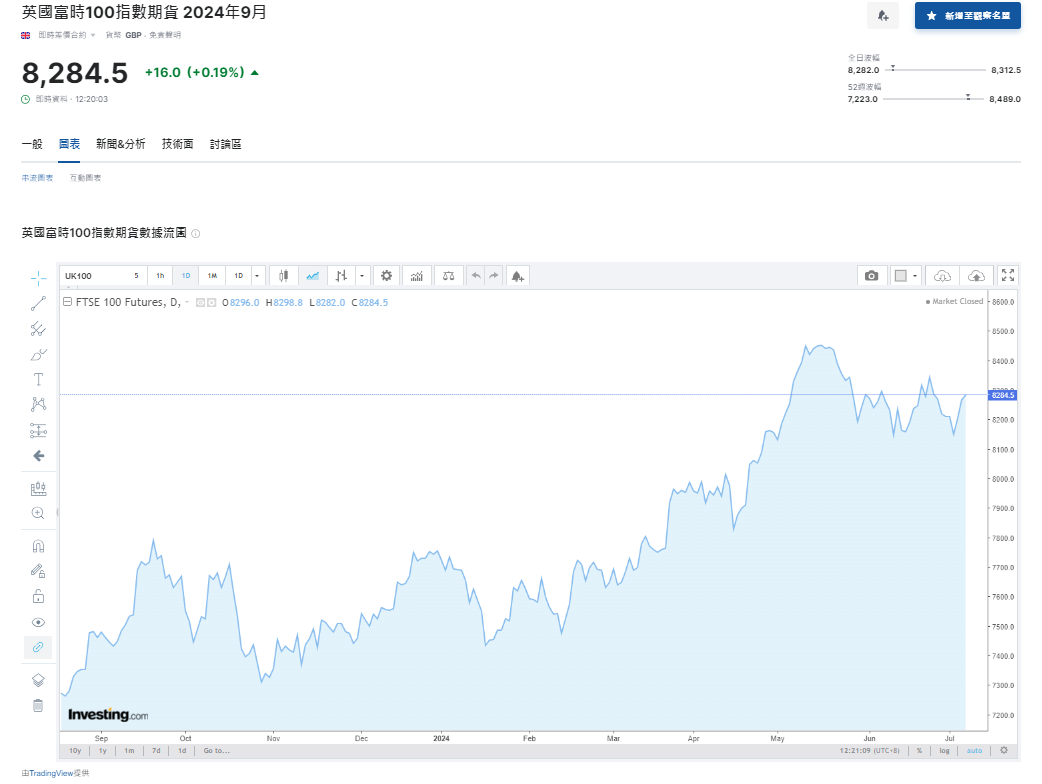Open the indicators icon in chart toolbar
The height and width of the screenshot is (784, 1042).
tap(417, 276)
